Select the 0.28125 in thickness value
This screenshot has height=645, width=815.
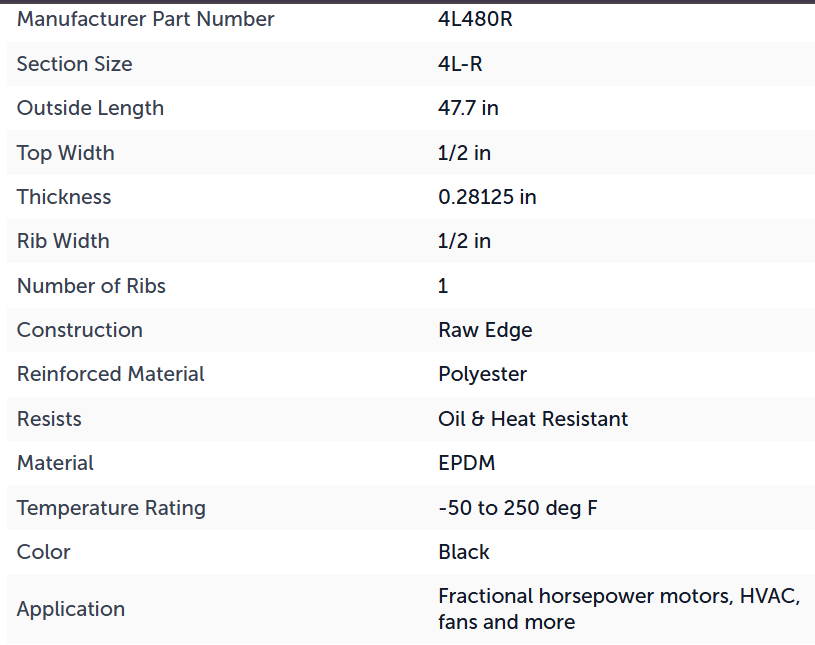point(487,197)
